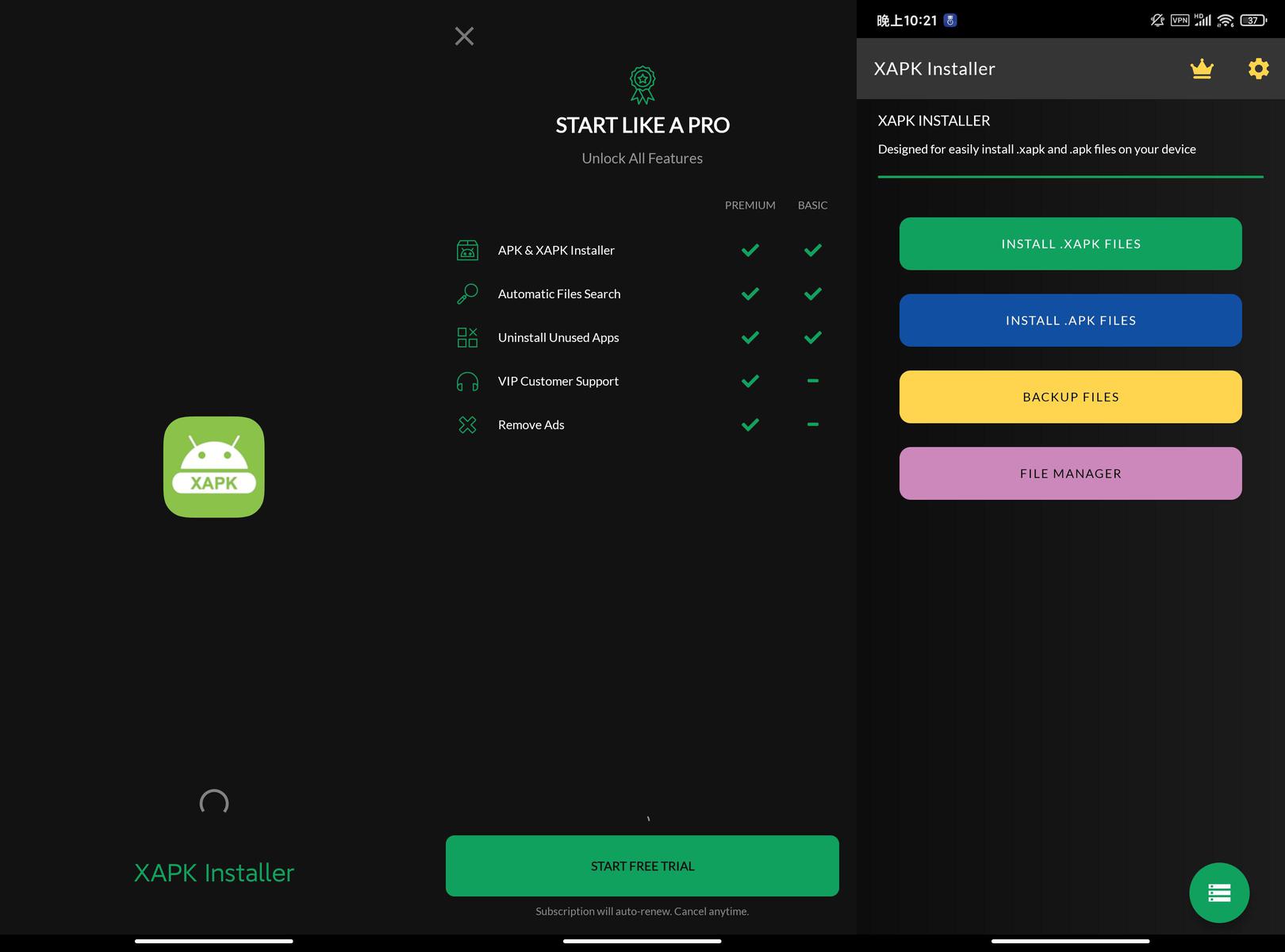Open settings with the gear icon
The image size is (1285, 952).
point(1259,69)
